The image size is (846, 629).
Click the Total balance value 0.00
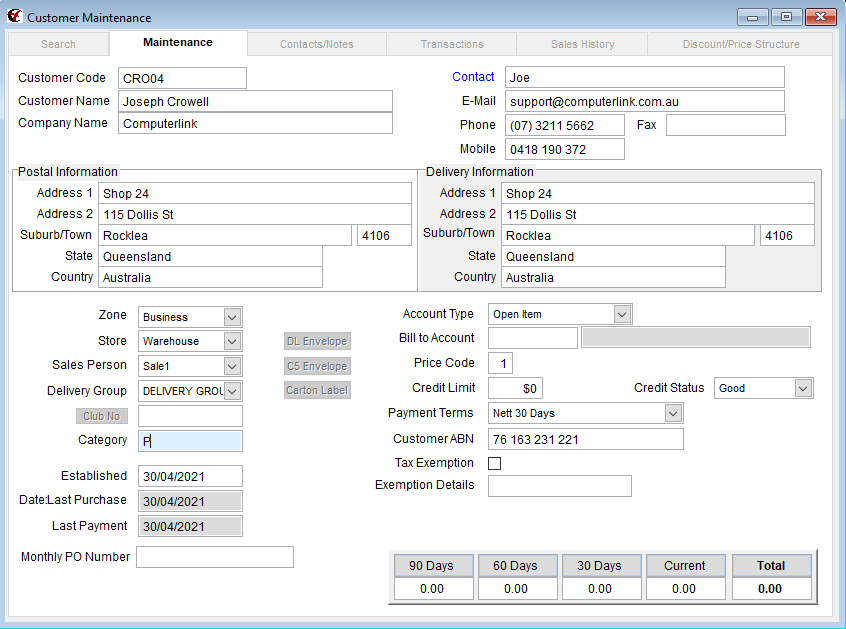[x=772, y=589]
